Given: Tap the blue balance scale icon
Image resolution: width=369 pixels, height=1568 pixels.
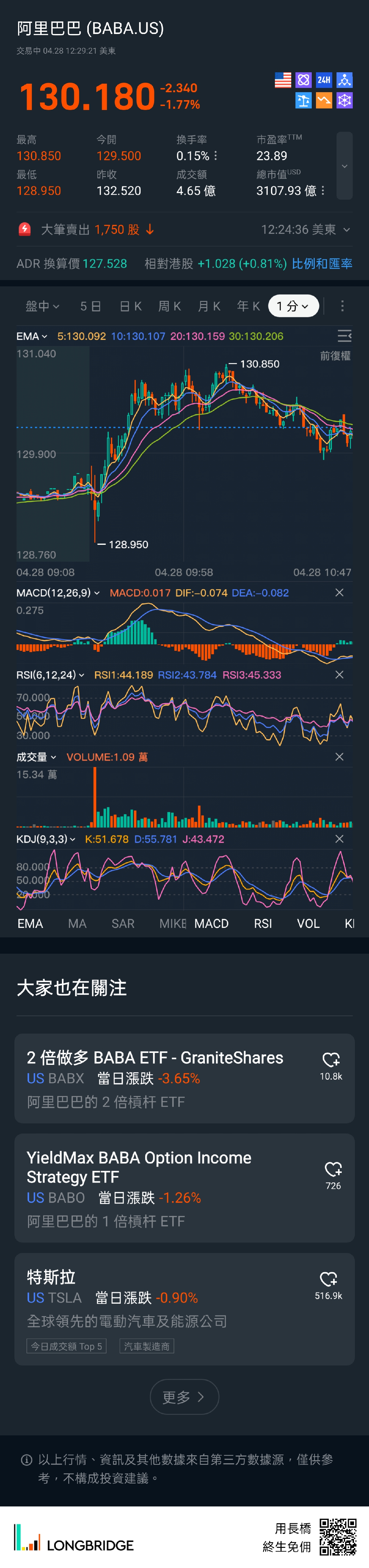Looking at the screenshot, I should click(303, 100).
